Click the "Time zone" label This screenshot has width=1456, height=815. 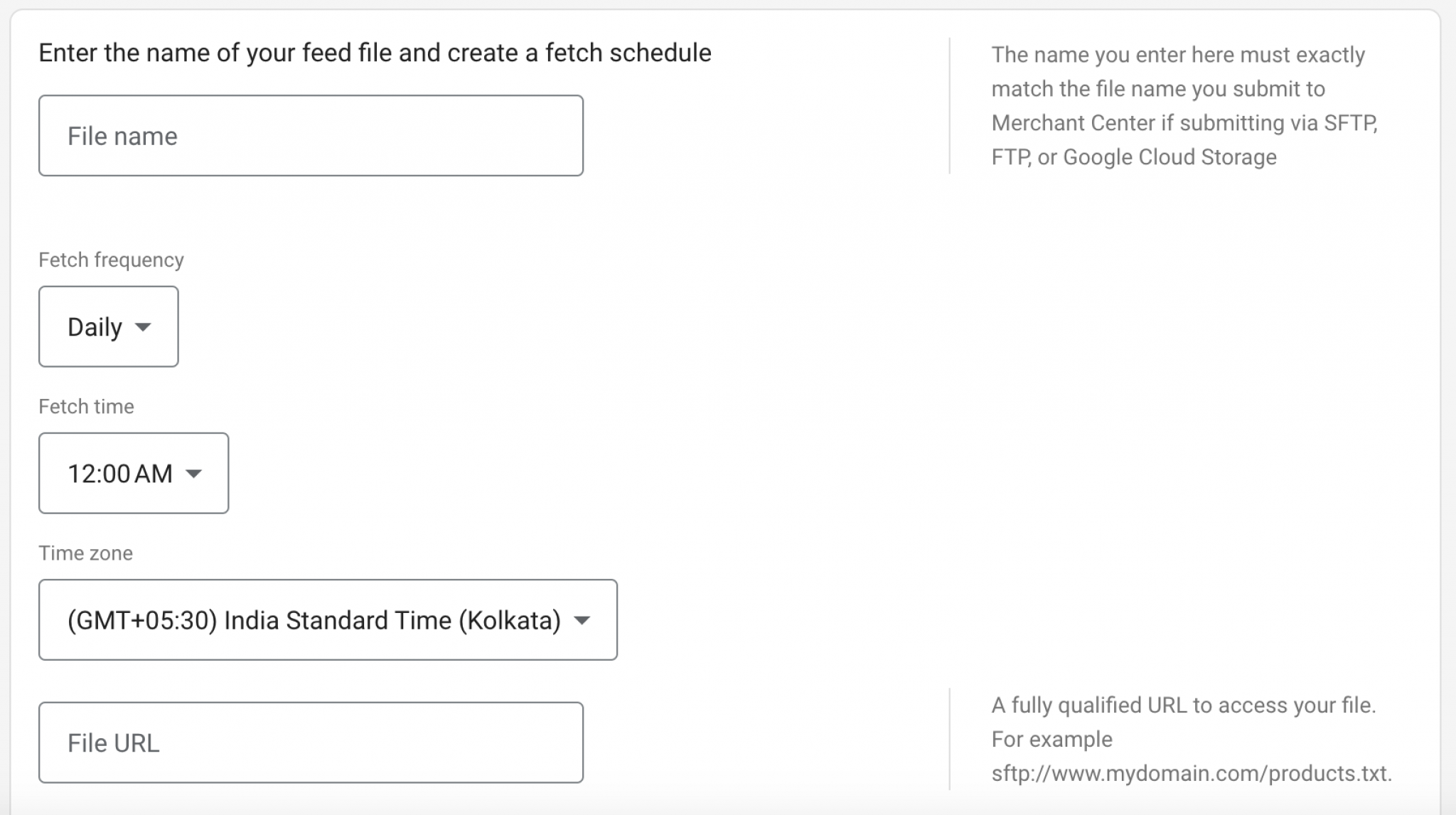click(x=85, y=553)
